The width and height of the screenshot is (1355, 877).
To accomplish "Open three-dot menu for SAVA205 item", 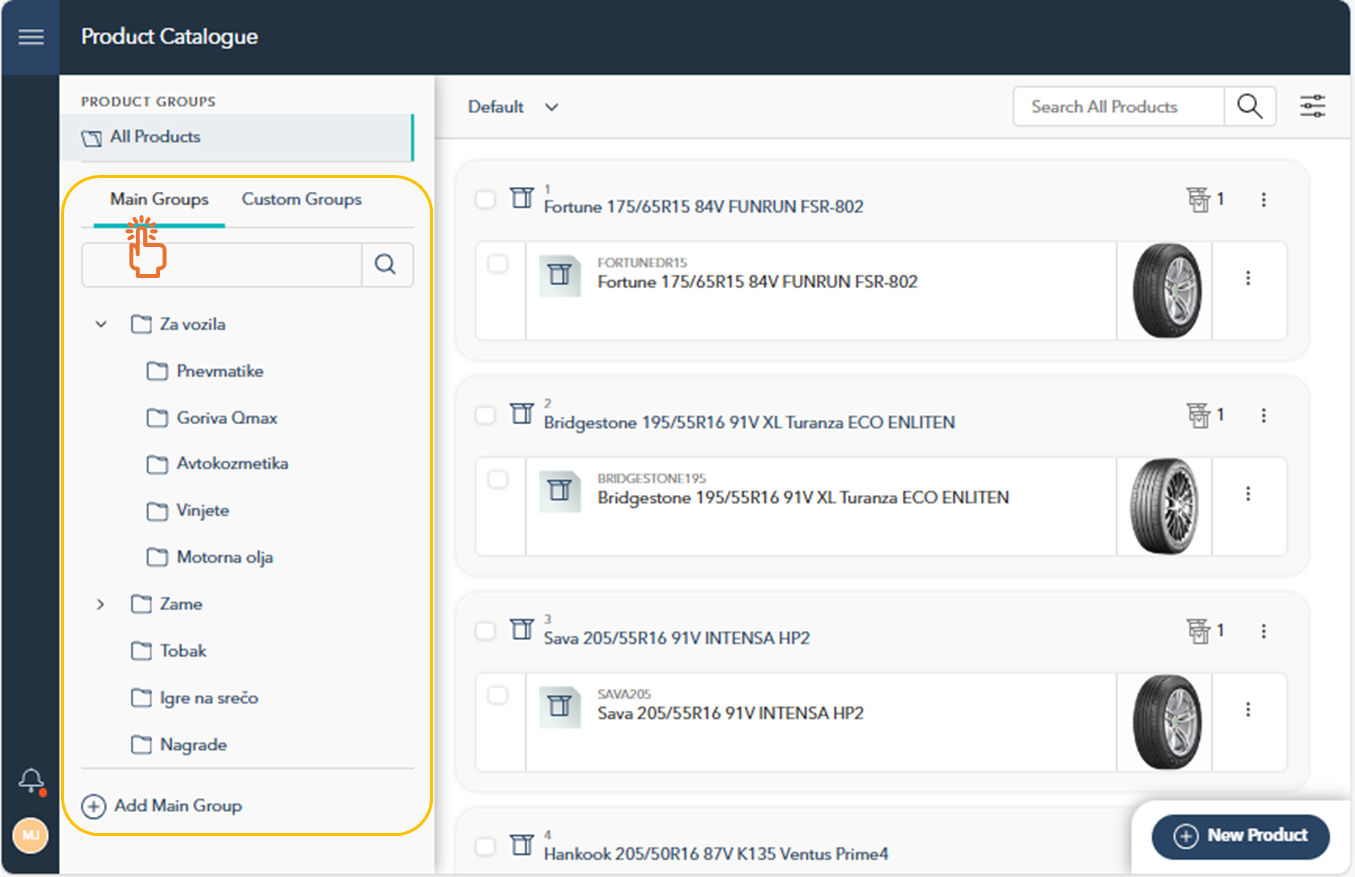I will point(1248,709).
